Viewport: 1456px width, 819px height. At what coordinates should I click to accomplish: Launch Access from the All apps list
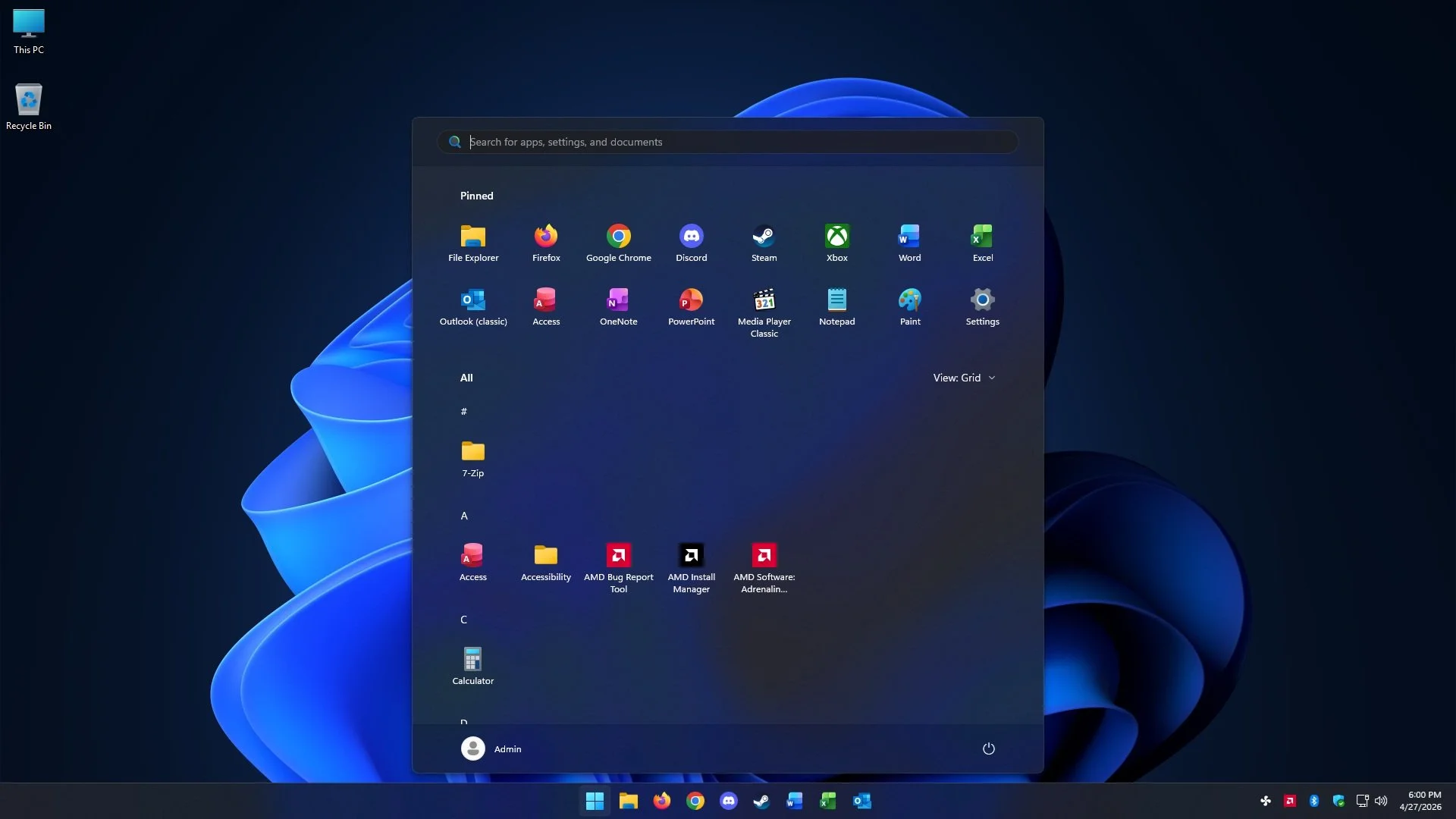click(x=473, y=563)
